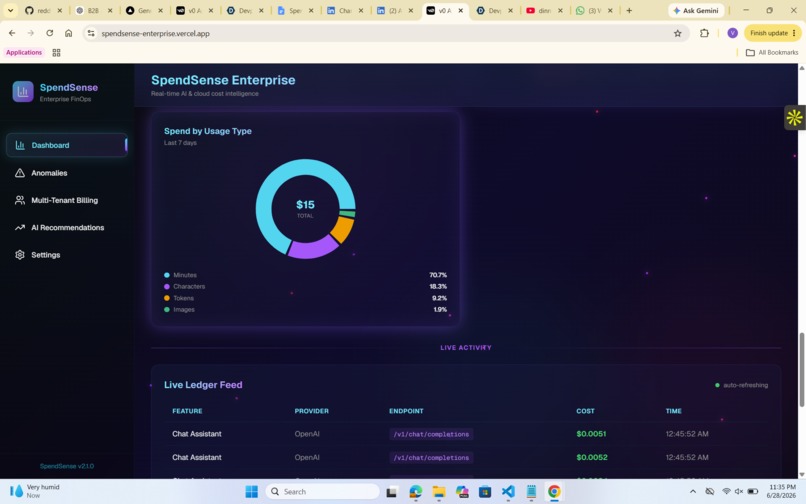Open the weather widget Very humid

point(35,491)
